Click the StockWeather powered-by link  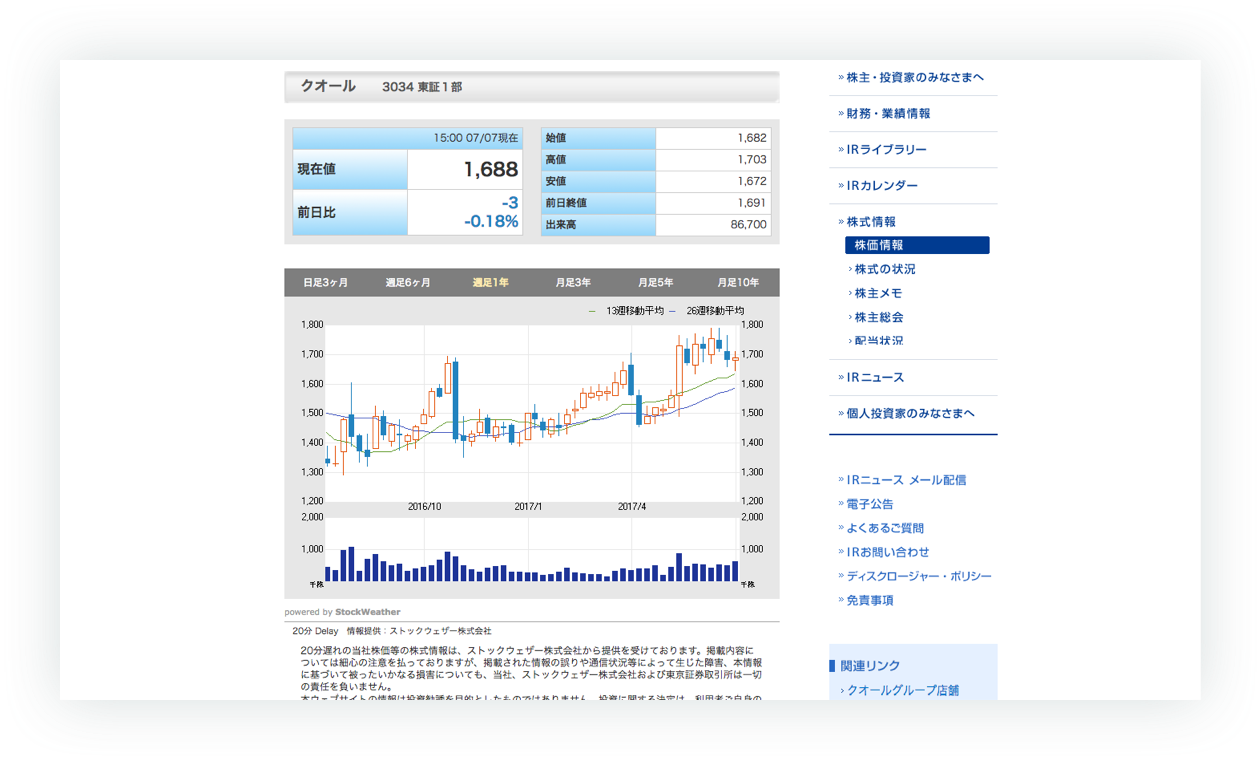tap(367, 612)
